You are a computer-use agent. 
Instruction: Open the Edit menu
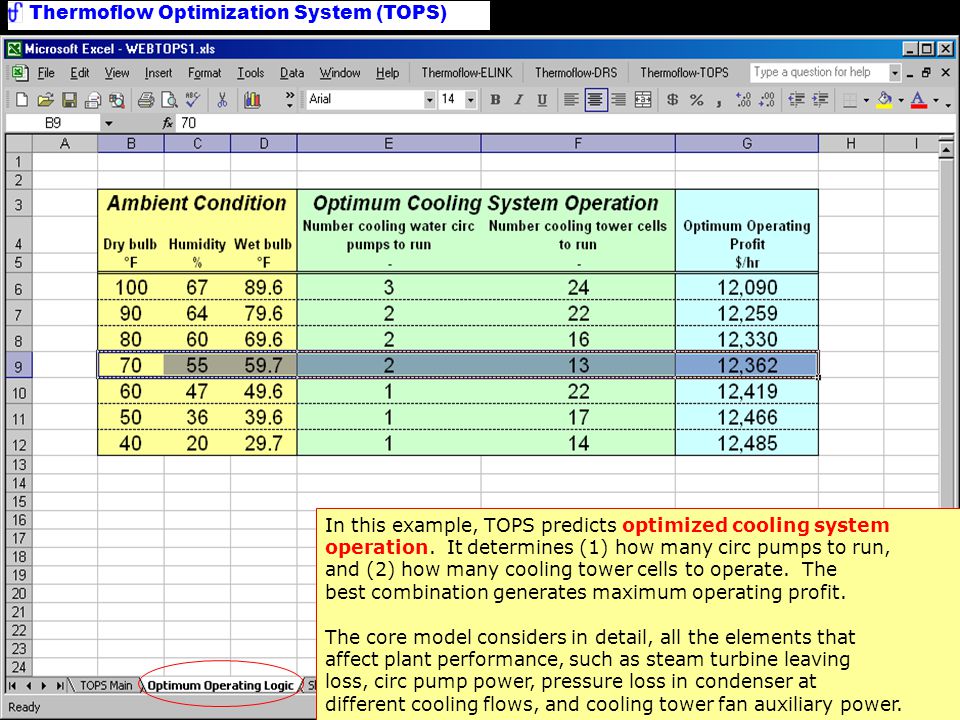[80, 73]
